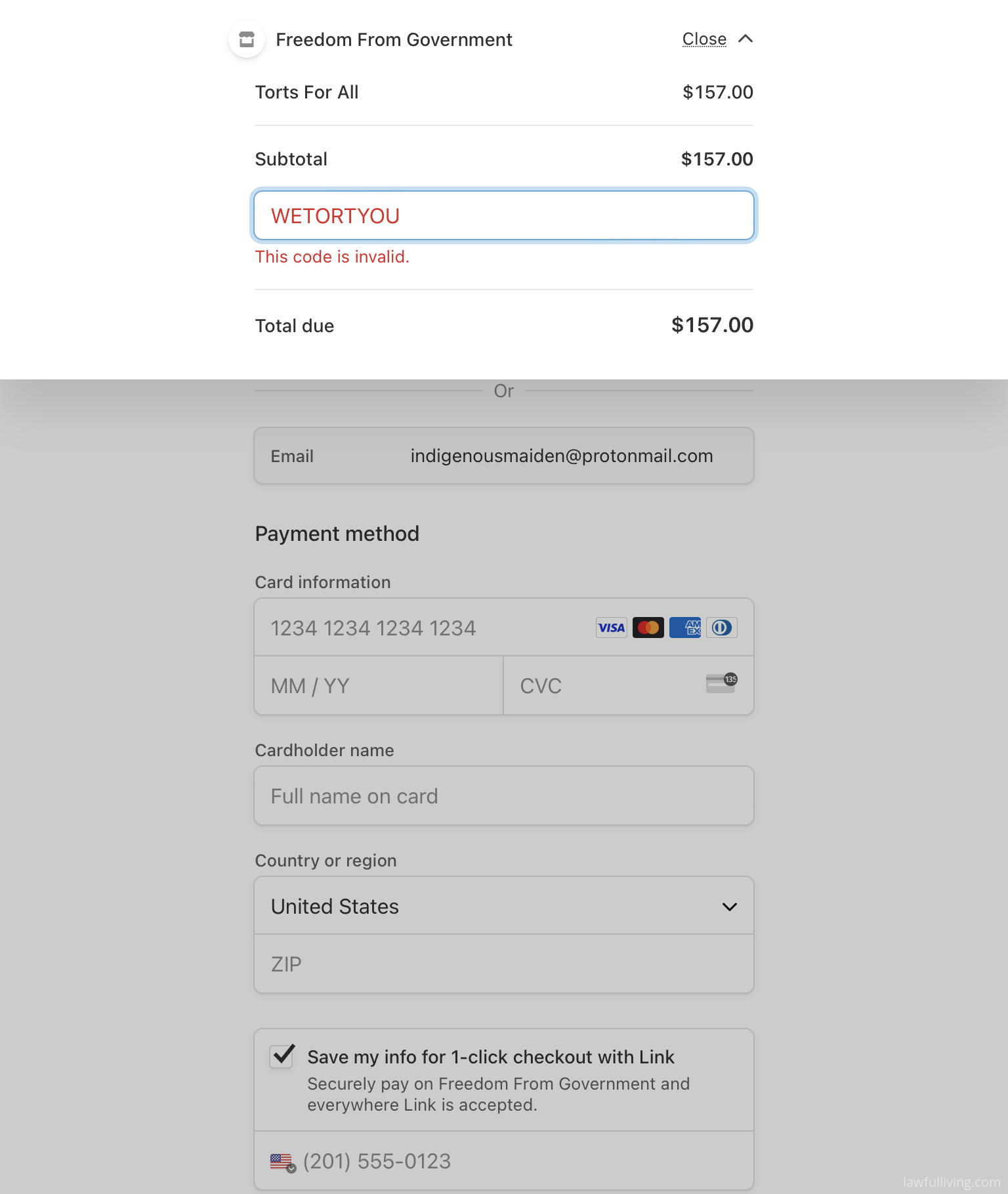
Task: Focus the WETORTYOU promo code field
Action: point(504,216)
